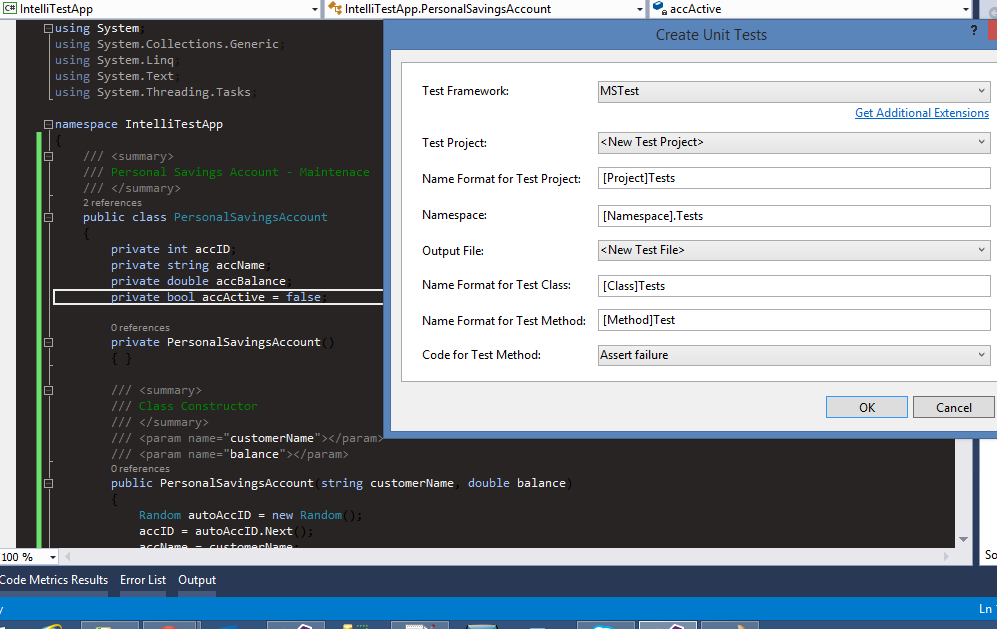Click 0 references above the private constructor
Screen dimensions: 997x629
pyautogui.click(x=140, y=328)
